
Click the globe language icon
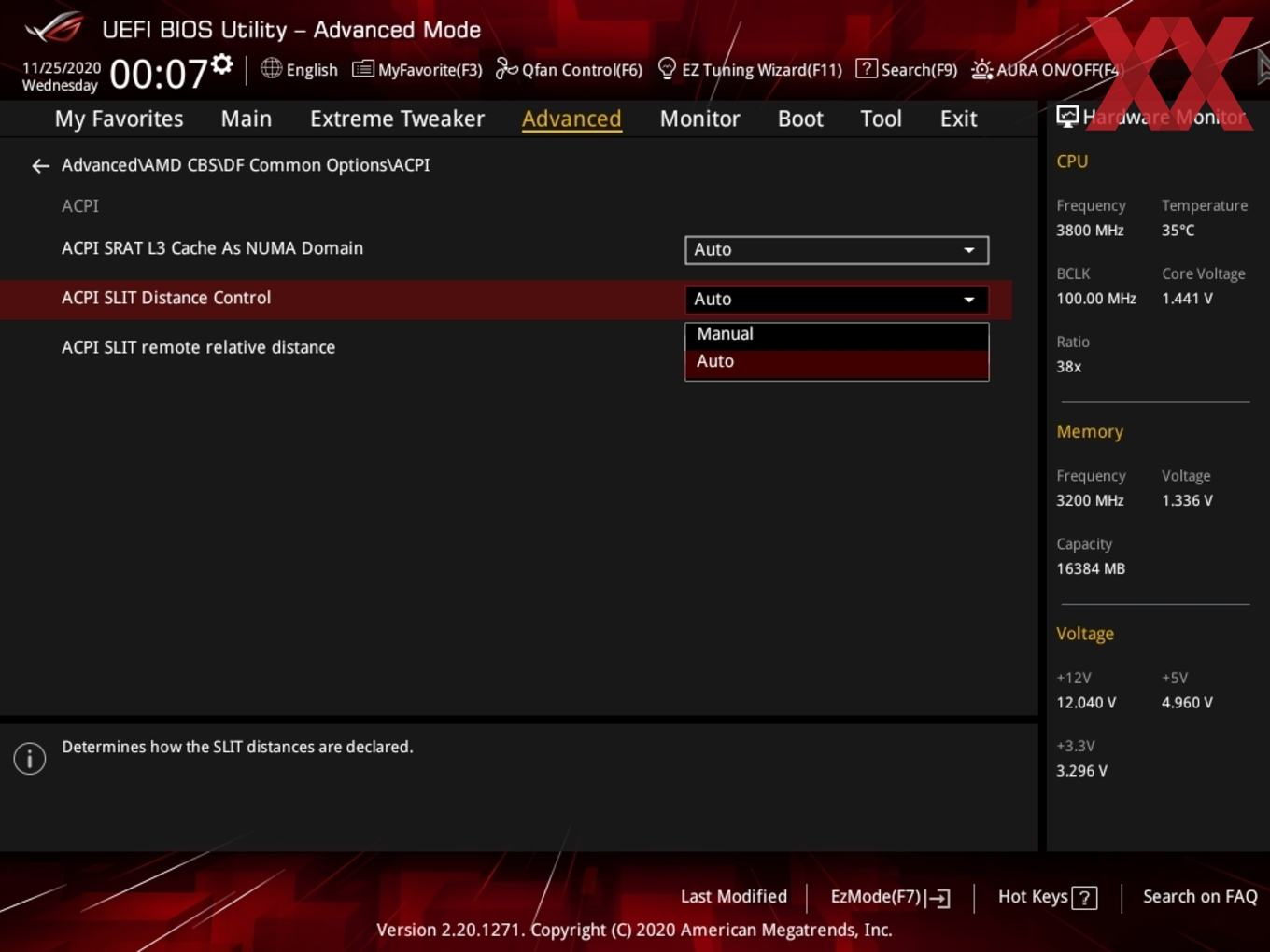click(x=271, y=68)
